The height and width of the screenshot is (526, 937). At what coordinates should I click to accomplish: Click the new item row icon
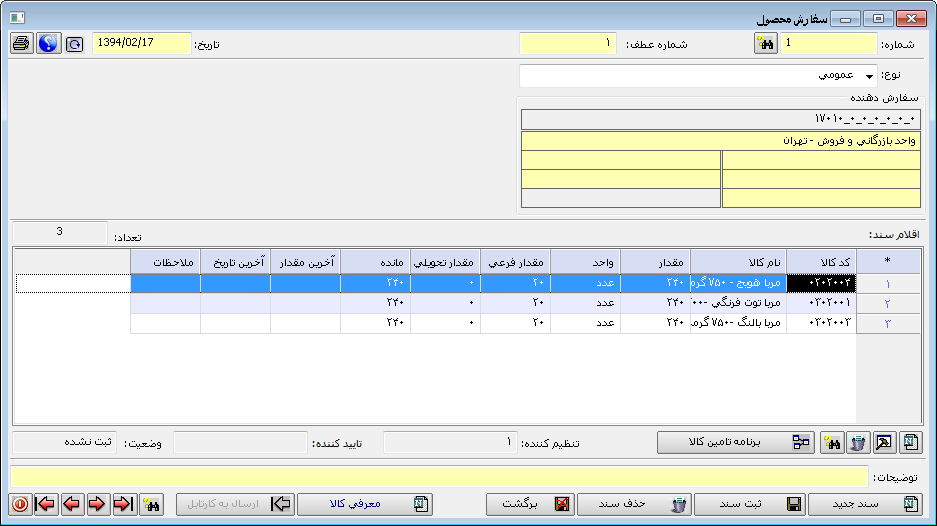(910, 442)
